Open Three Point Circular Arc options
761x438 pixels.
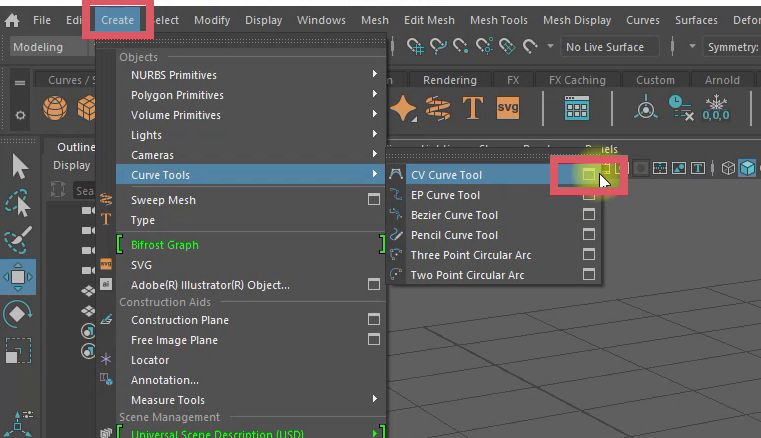[589, 254]
